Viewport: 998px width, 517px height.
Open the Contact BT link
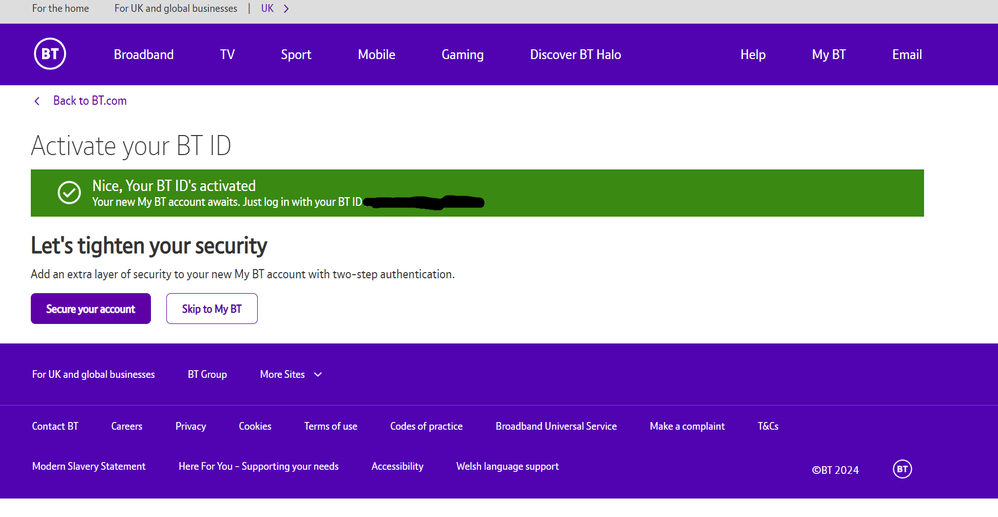55,427
